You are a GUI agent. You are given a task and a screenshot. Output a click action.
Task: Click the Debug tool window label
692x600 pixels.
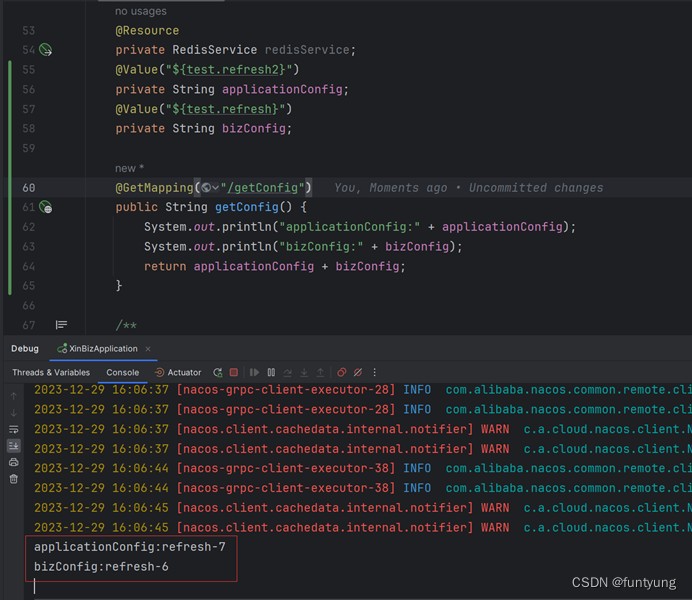tap(25, 349)
